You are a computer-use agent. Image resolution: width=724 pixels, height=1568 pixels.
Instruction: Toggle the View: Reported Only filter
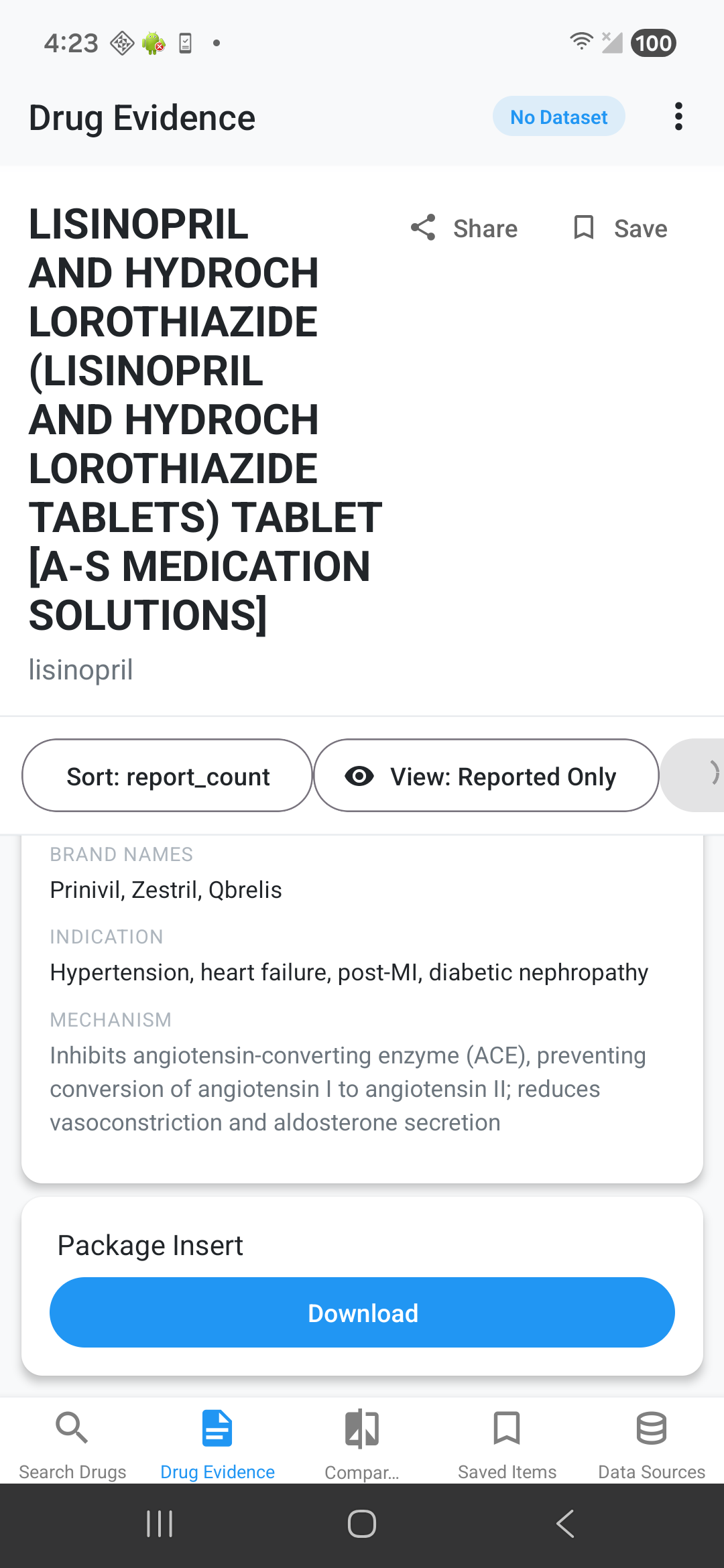[x=486, y=776]
